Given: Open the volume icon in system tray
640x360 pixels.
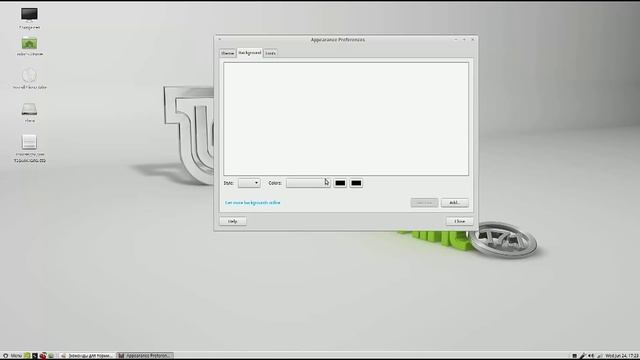Looking at the screenshot, I should 591,356.
